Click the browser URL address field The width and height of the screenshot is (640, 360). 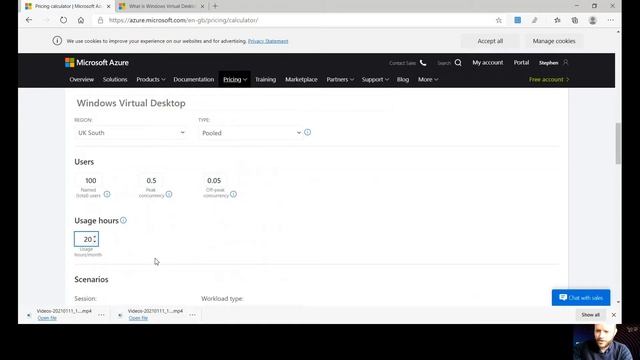point(294,20)
